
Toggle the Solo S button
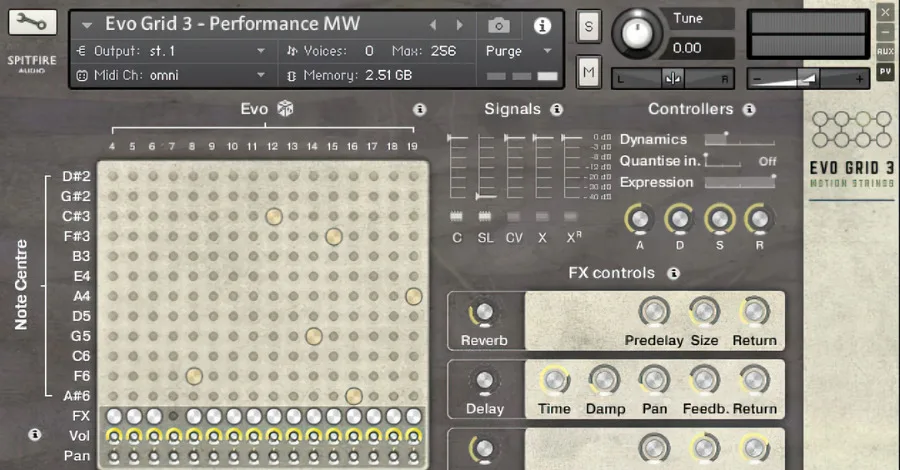pyautogui.click(x=588, y=26)
